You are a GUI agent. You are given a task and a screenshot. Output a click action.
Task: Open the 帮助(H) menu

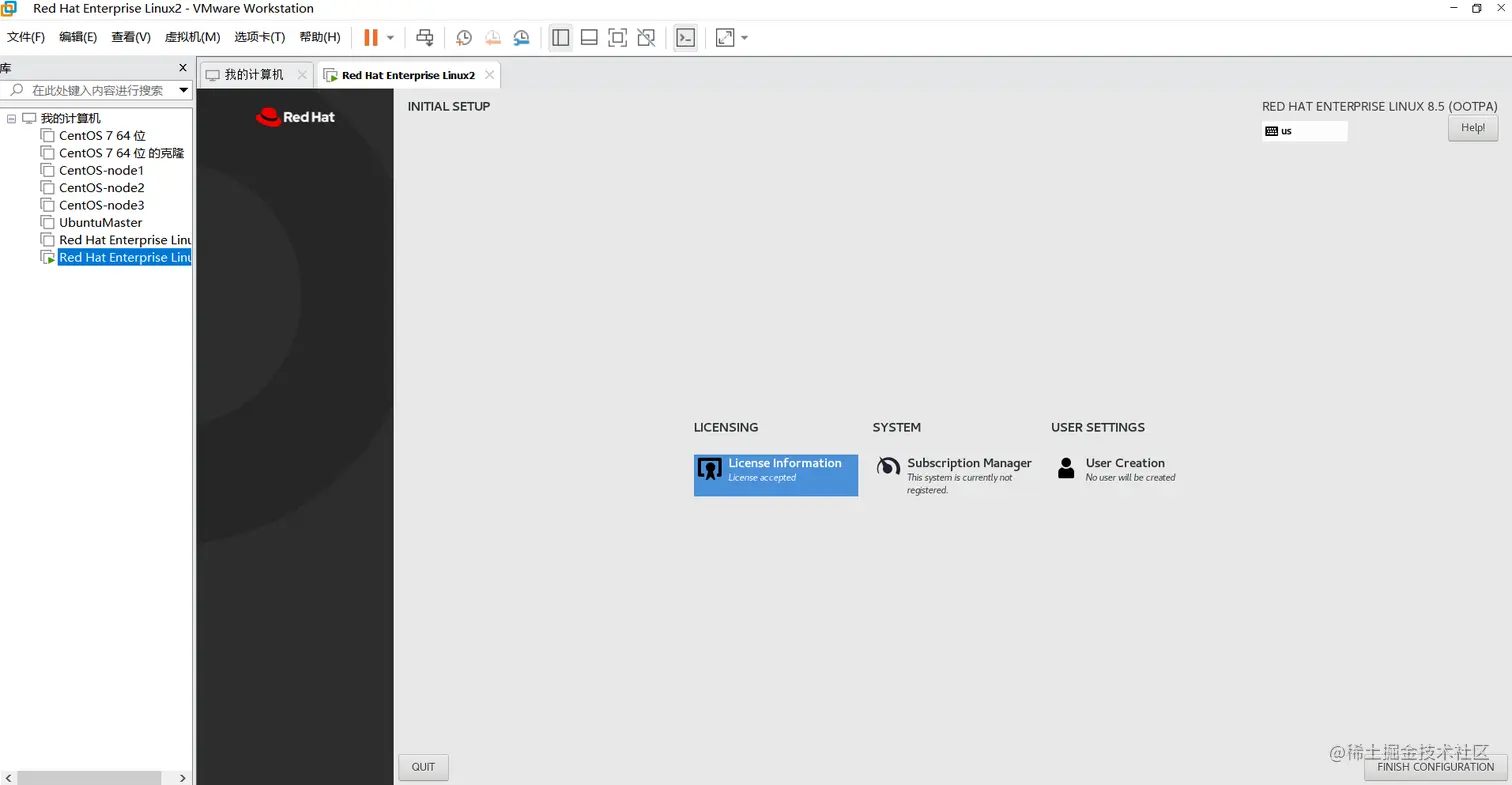tap(320, 37)
